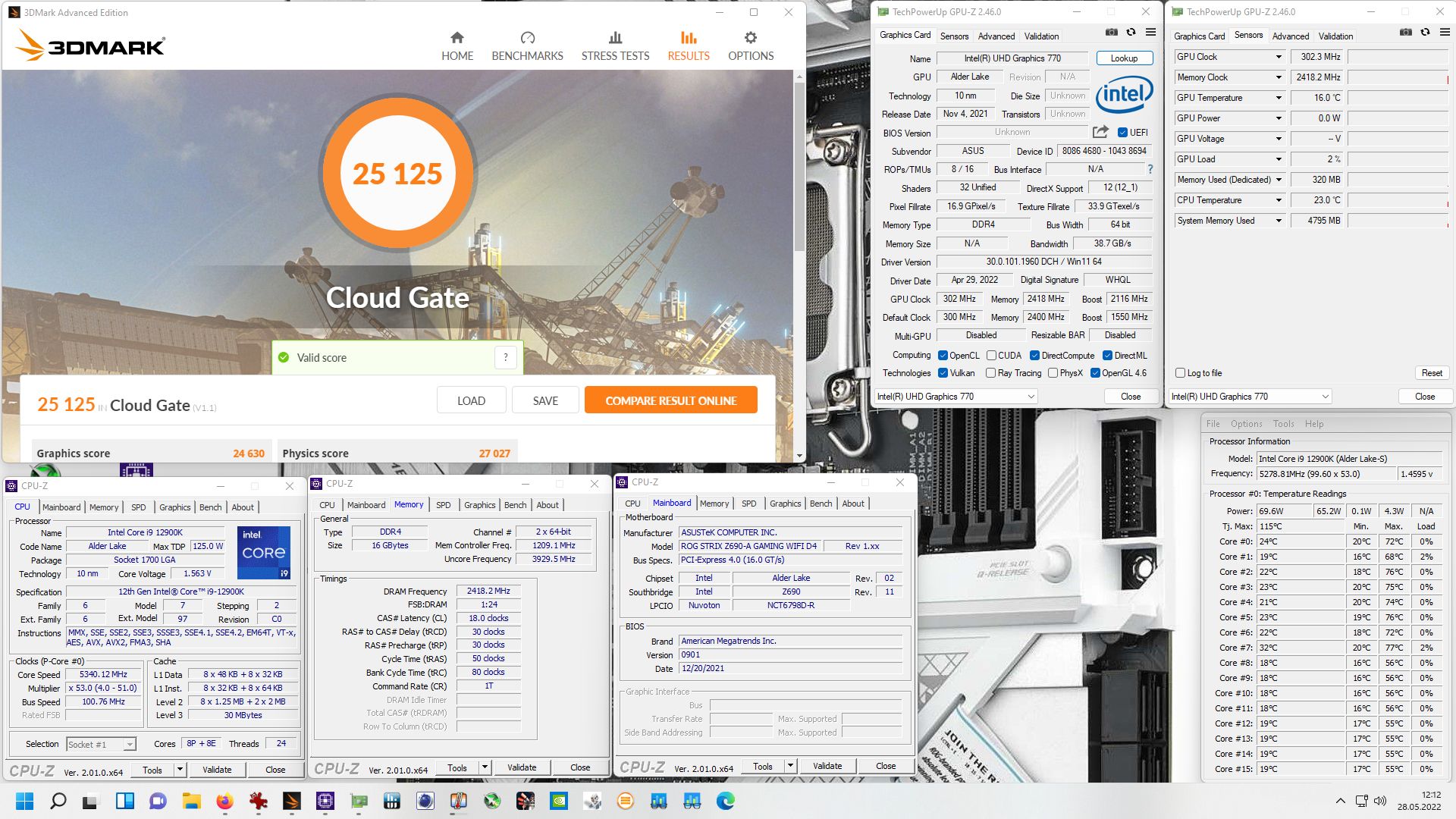This screenshot has width=1456, height=819.
Task: Toggle PhysX checkbox in GPU-Z
Action: (1053, 372)
